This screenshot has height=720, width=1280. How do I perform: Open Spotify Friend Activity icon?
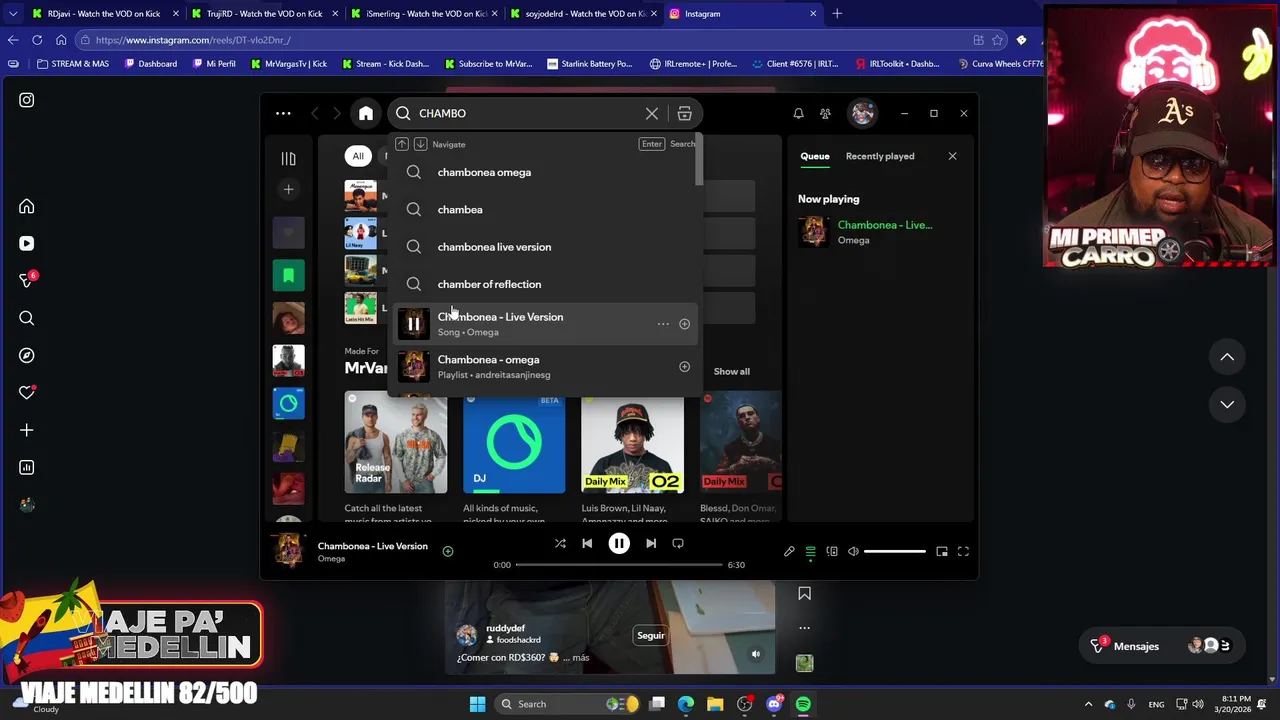(x=825, y=113)
